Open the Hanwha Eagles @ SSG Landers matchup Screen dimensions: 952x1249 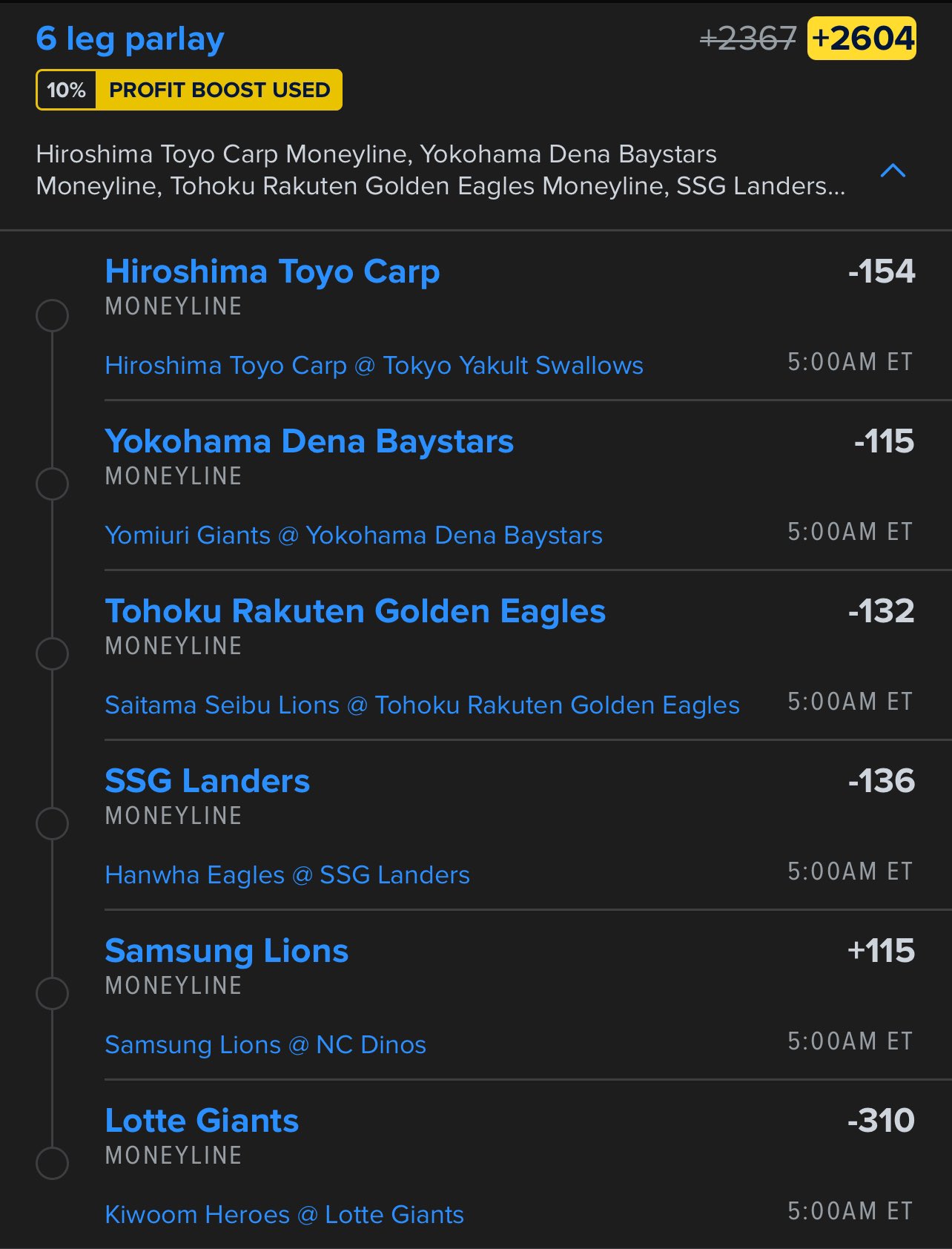coord(287,875)
